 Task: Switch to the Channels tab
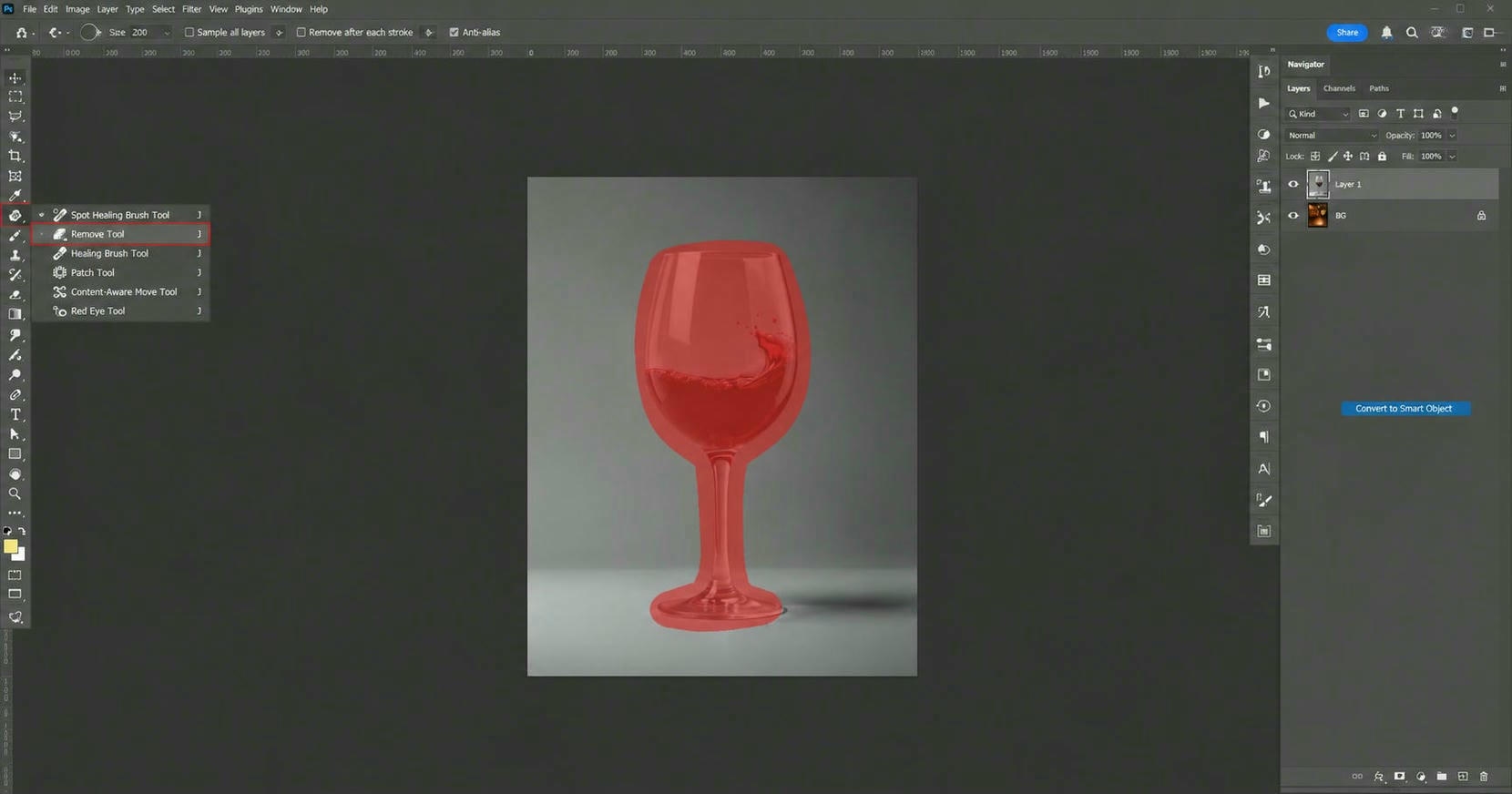coord(1339,88)
